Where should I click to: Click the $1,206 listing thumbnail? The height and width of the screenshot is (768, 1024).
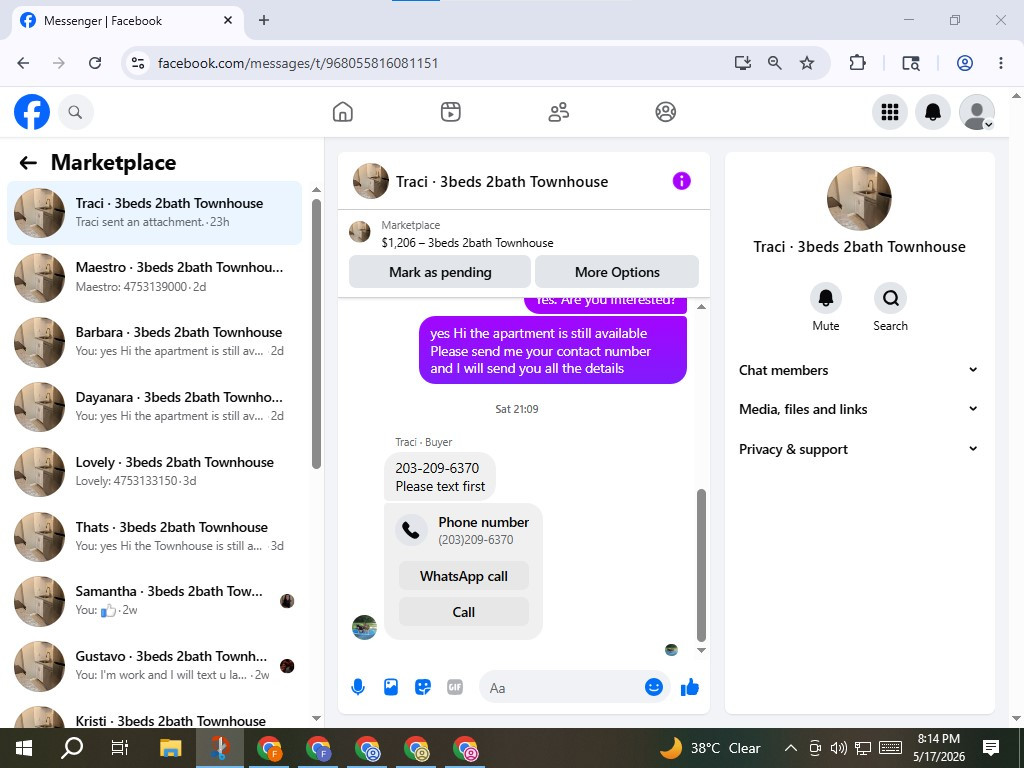pos(360,231)
